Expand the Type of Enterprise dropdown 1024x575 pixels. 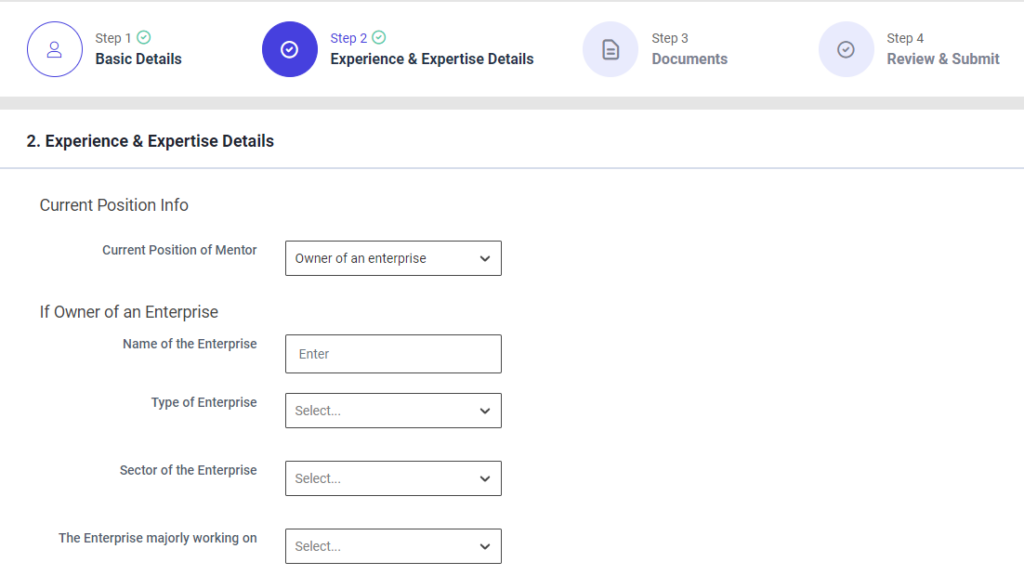click(393, 411)
